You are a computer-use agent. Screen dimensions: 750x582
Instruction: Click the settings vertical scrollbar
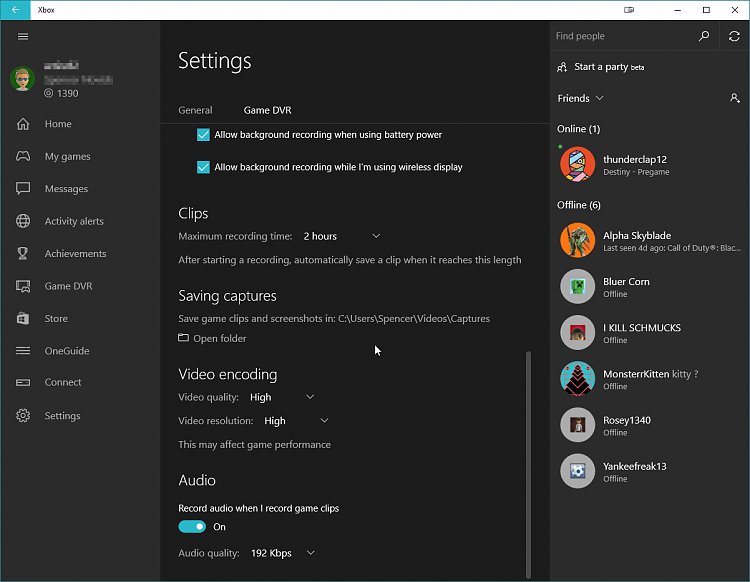tap(529, 465)
